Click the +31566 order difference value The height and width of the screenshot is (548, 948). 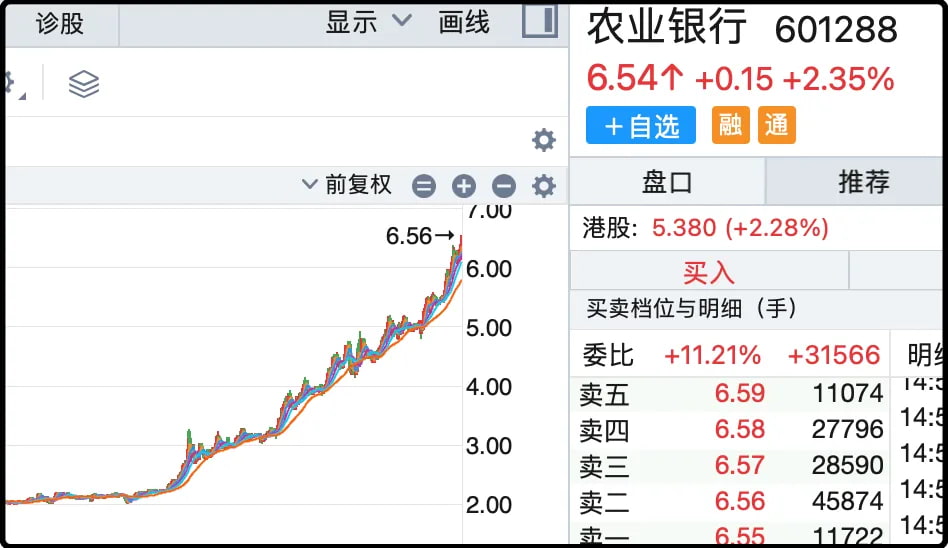tap(834, 355)
